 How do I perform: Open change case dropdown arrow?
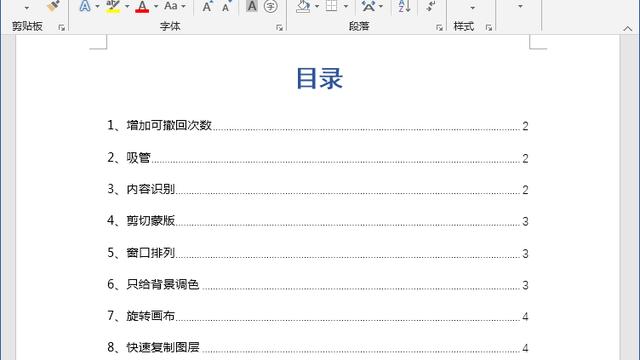point(183,7)
